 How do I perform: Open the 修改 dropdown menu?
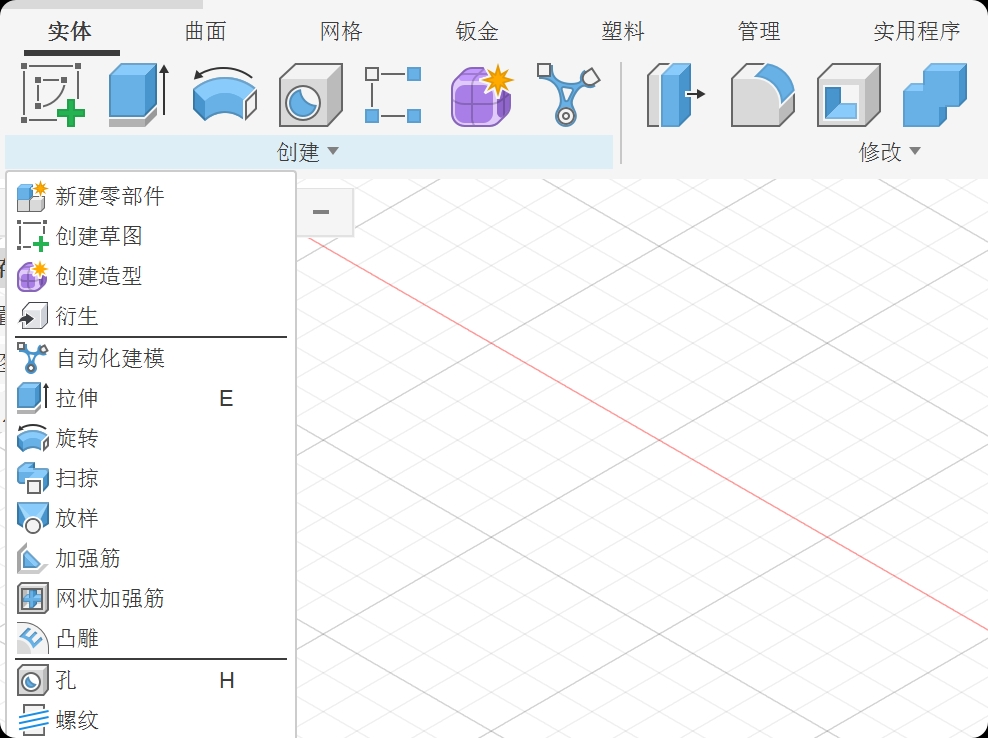890,152
